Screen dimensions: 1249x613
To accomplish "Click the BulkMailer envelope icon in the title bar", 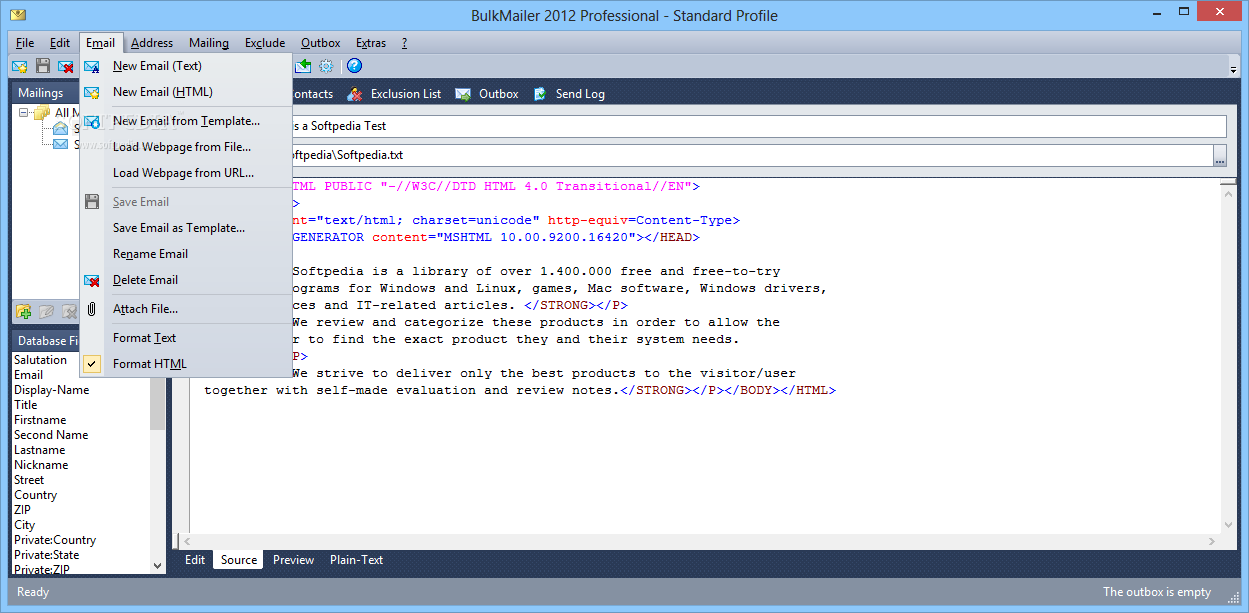I will [18, 15].
